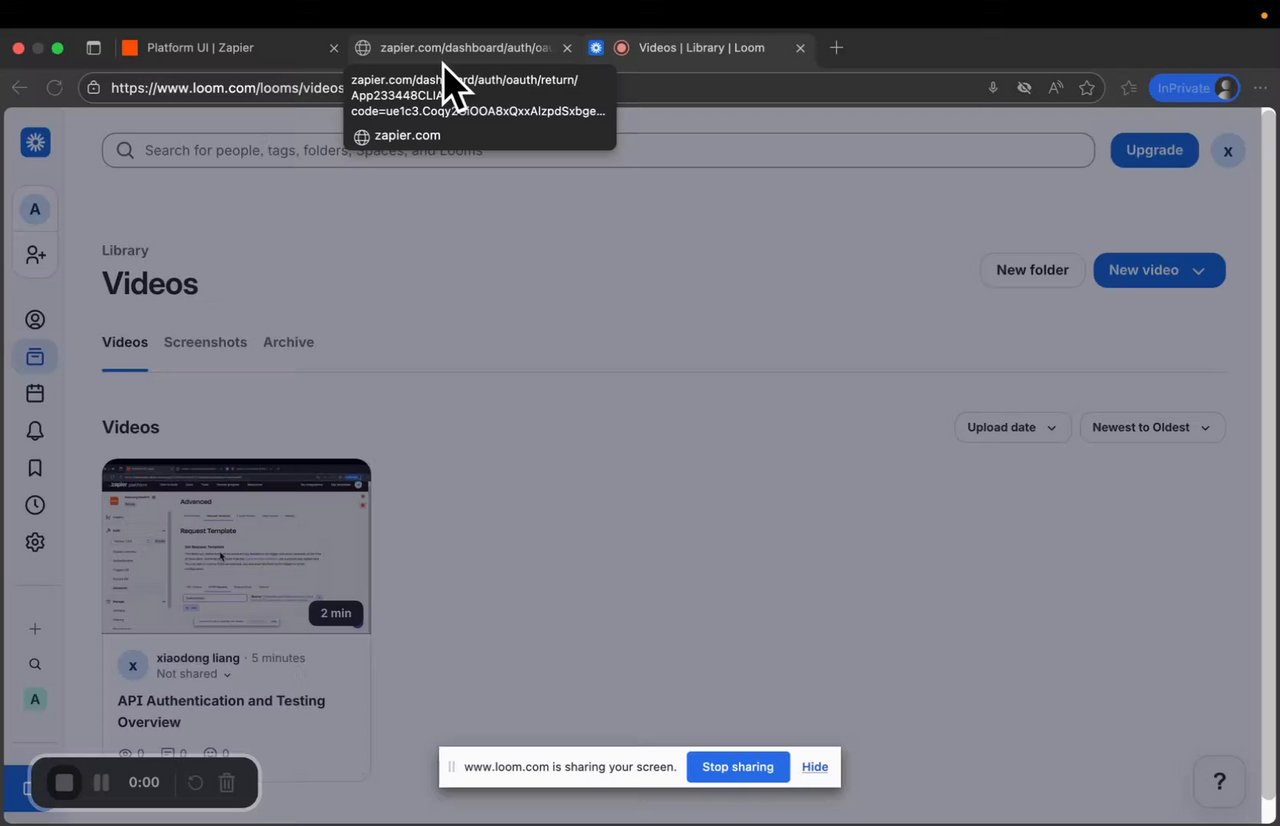
Task: Click the plus icon in the sidebar
Action: [35, 629]
